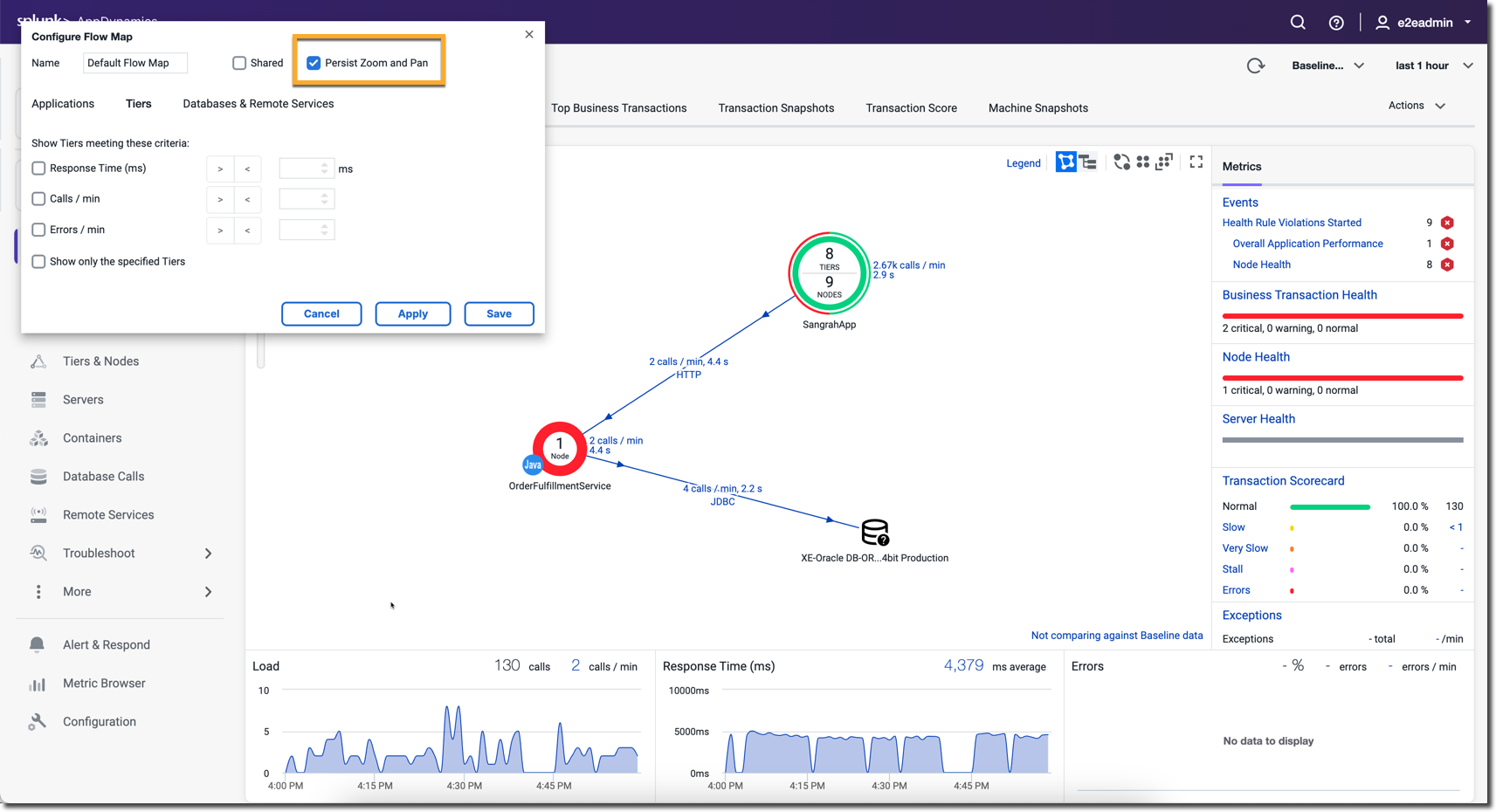Open Health Rule Violations Started link
Viewport: 1496px width, 812px height.
pos(1292,223)
